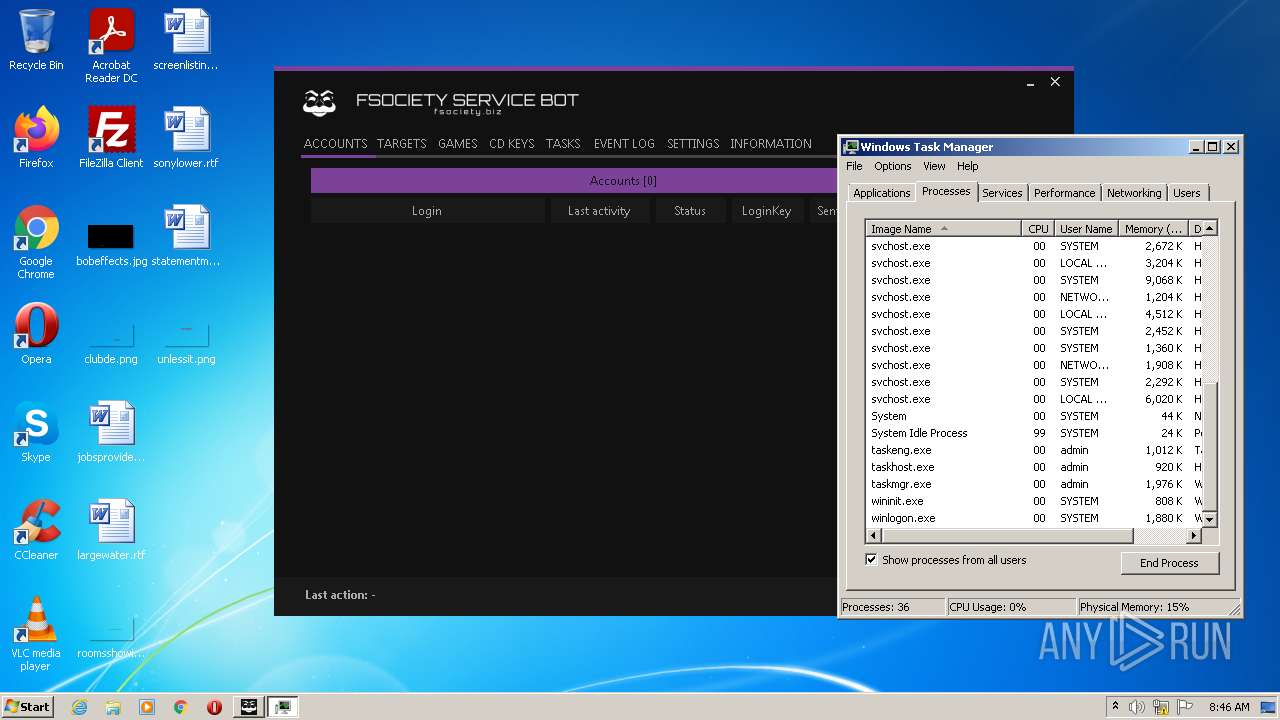The height and width of the screenshot is (720, 1280).
Task: Sort processes by Memory column
Action: 1154,229
